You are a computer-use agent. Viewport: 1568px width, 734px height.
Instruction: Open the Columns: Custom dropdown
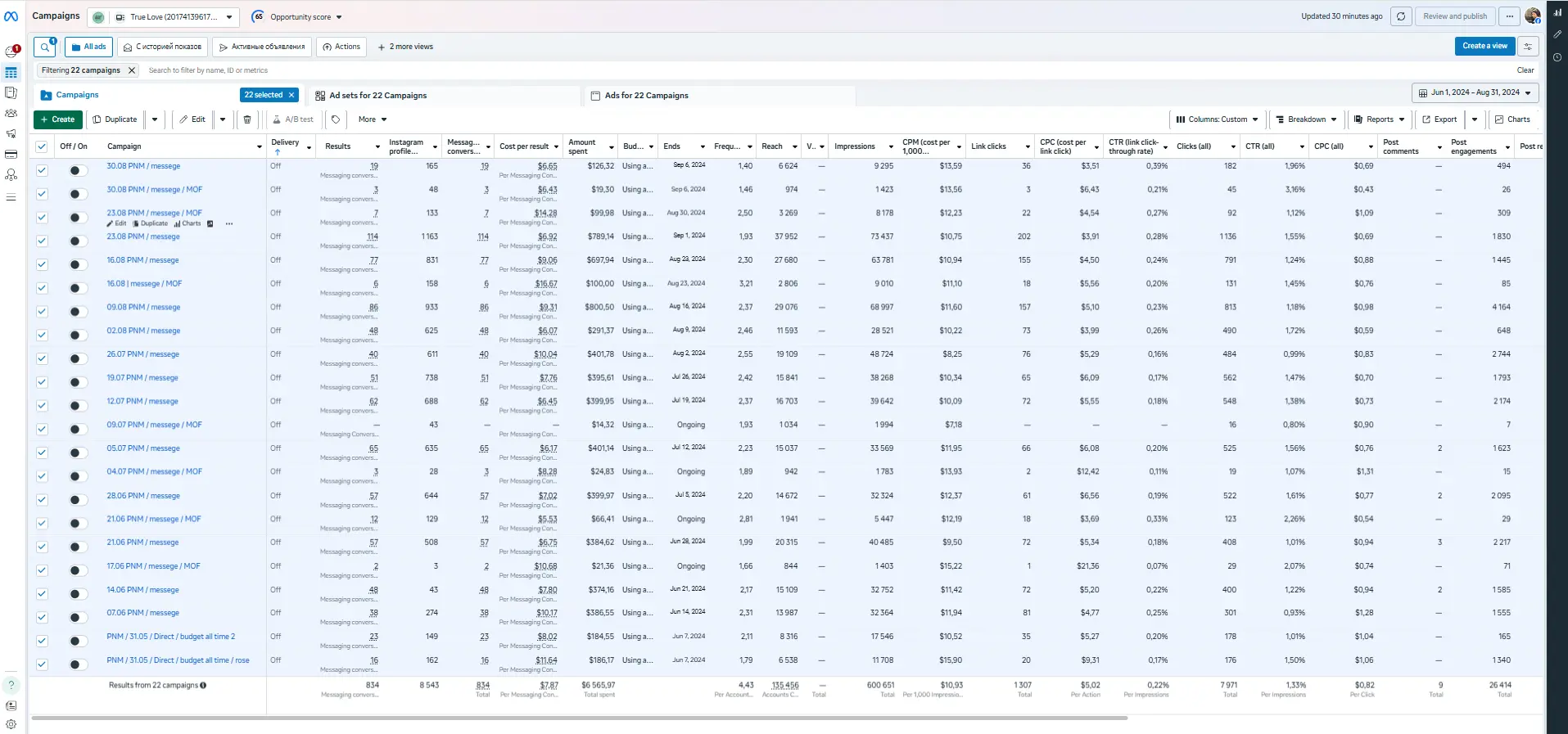pyautogui.click(x=1217, y=119)
